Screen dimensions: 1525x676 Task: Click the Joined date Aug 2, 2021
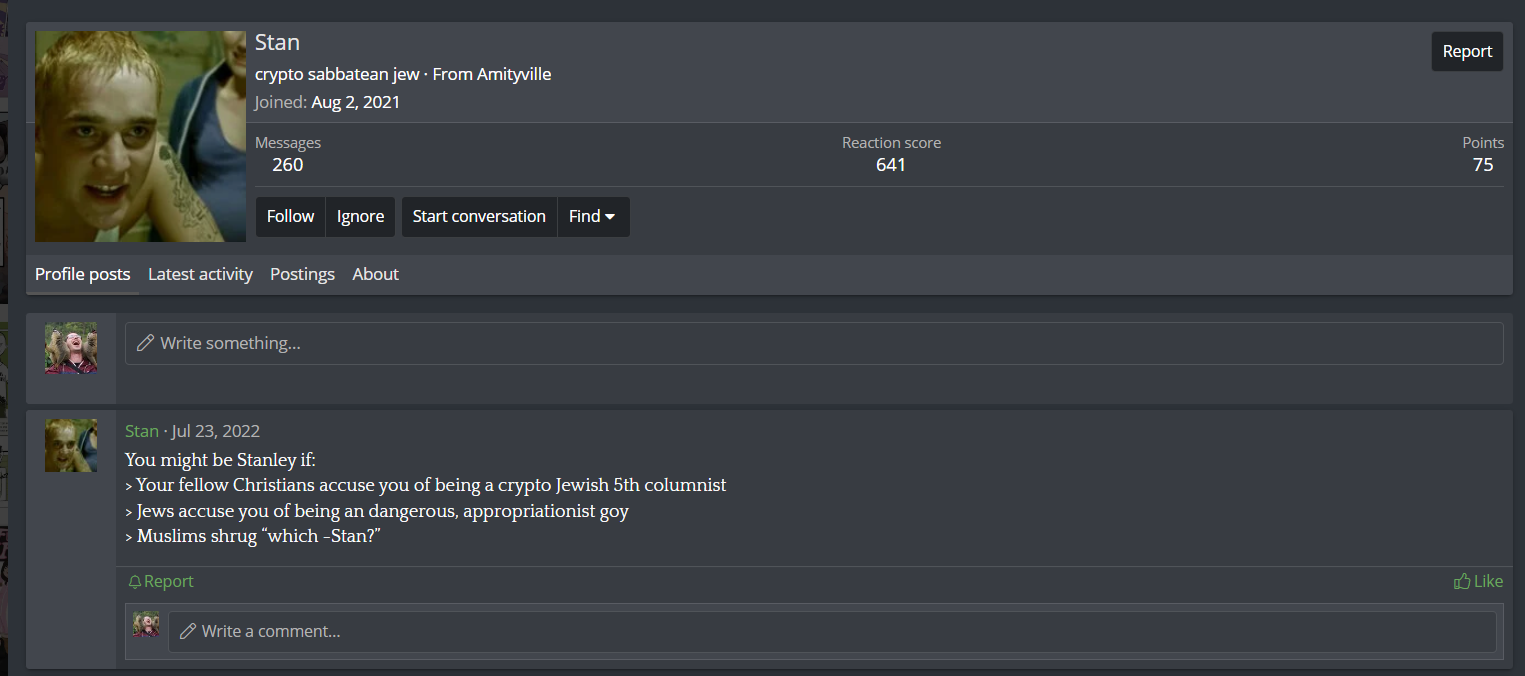coord(356,102)
